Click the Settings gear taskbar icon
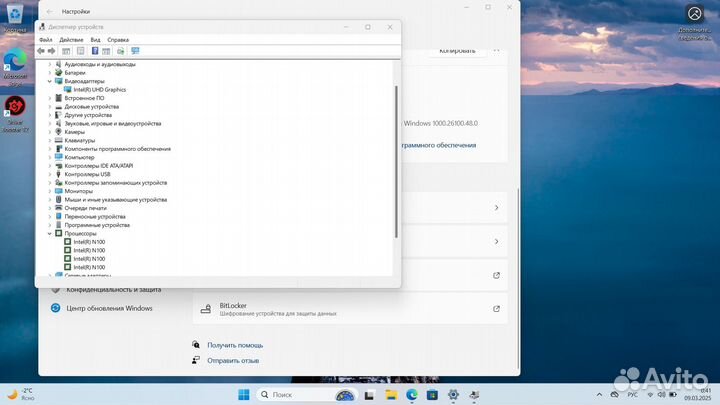The image size is (720, 405). point(453,394)
